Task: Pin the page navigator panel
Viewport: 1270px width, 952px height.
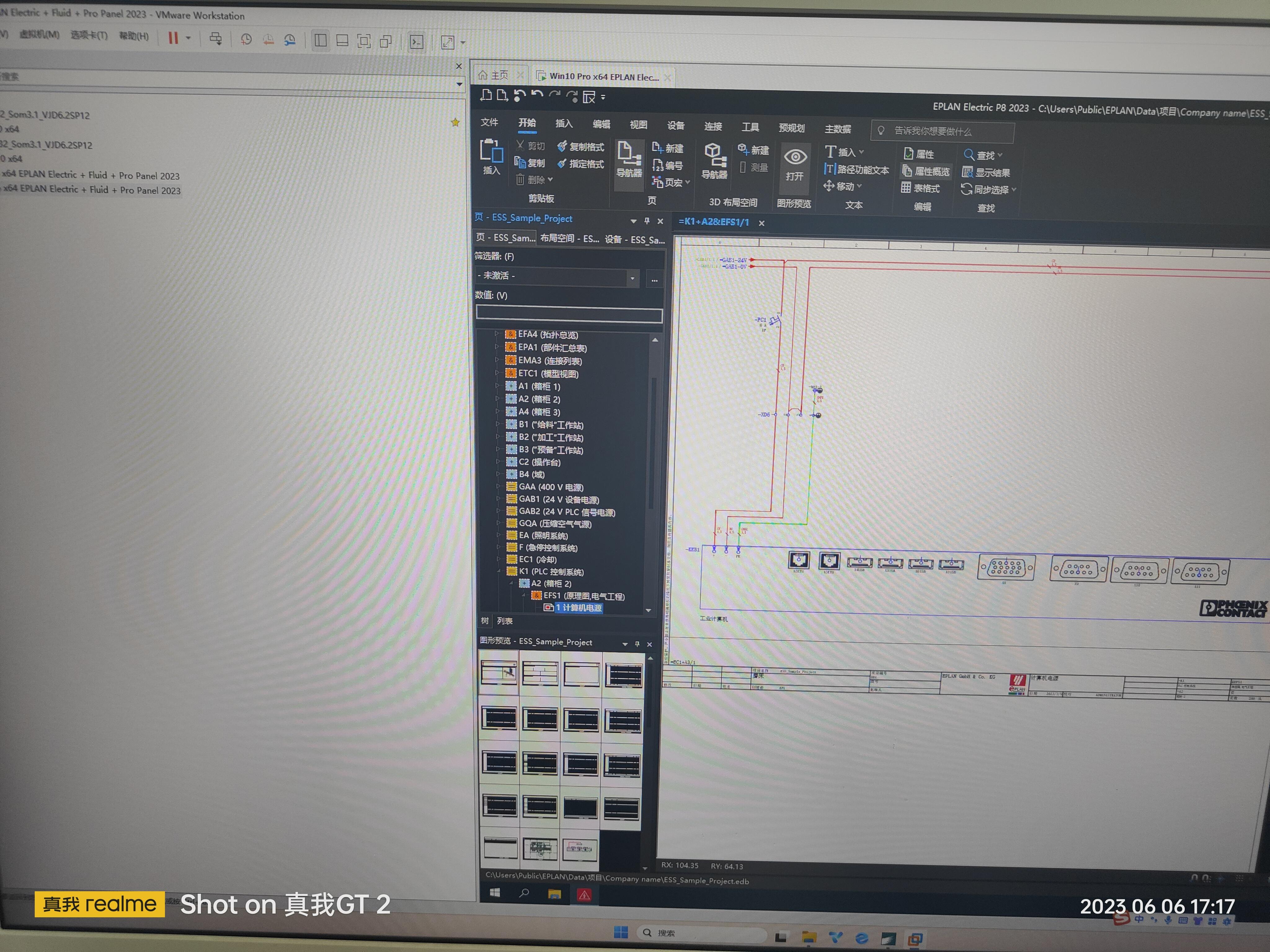Action: pos(647,221)
